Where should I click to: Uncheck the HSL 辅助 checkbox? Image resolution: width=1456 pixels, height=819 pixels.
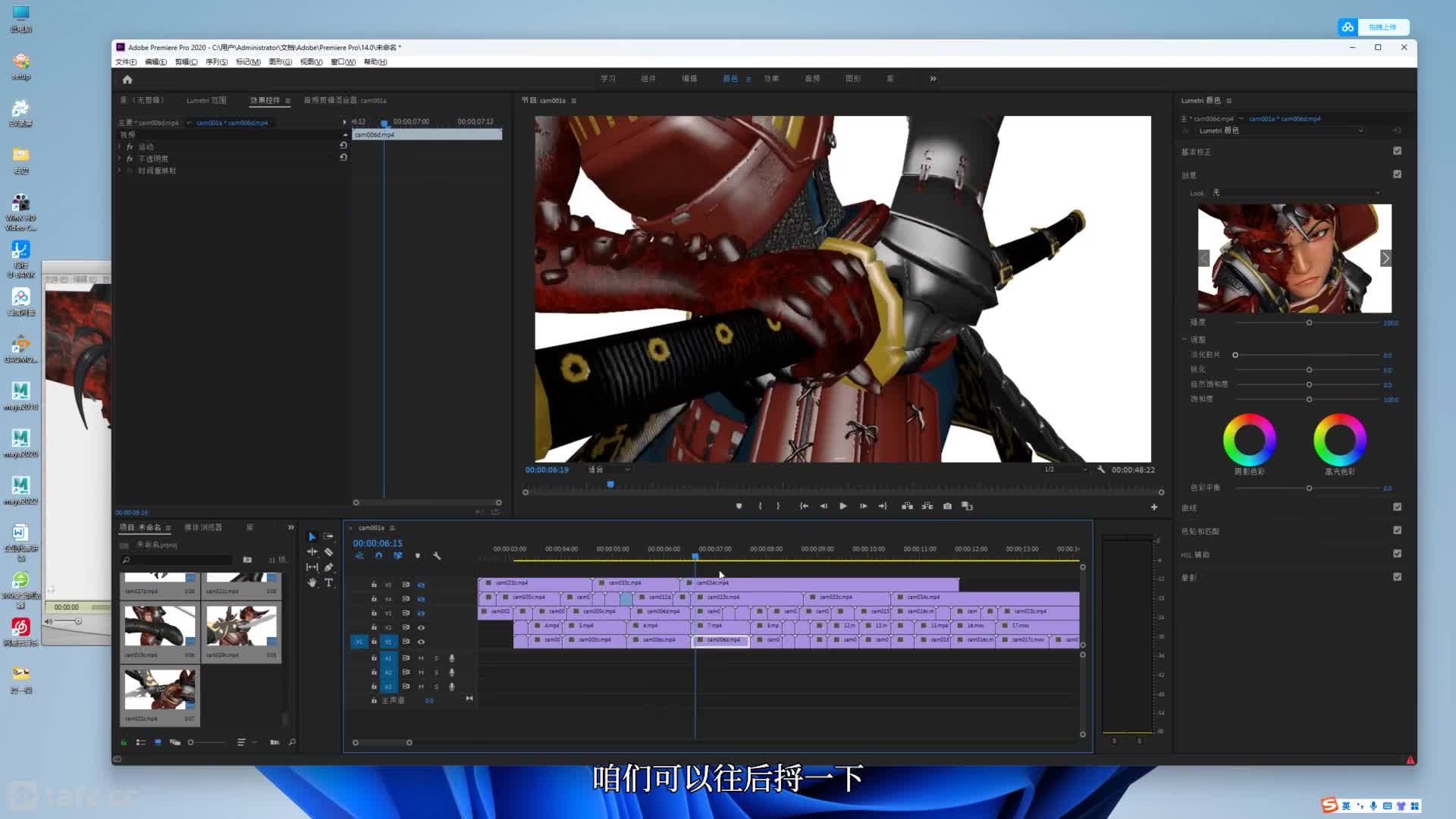tap(1397, 554)
